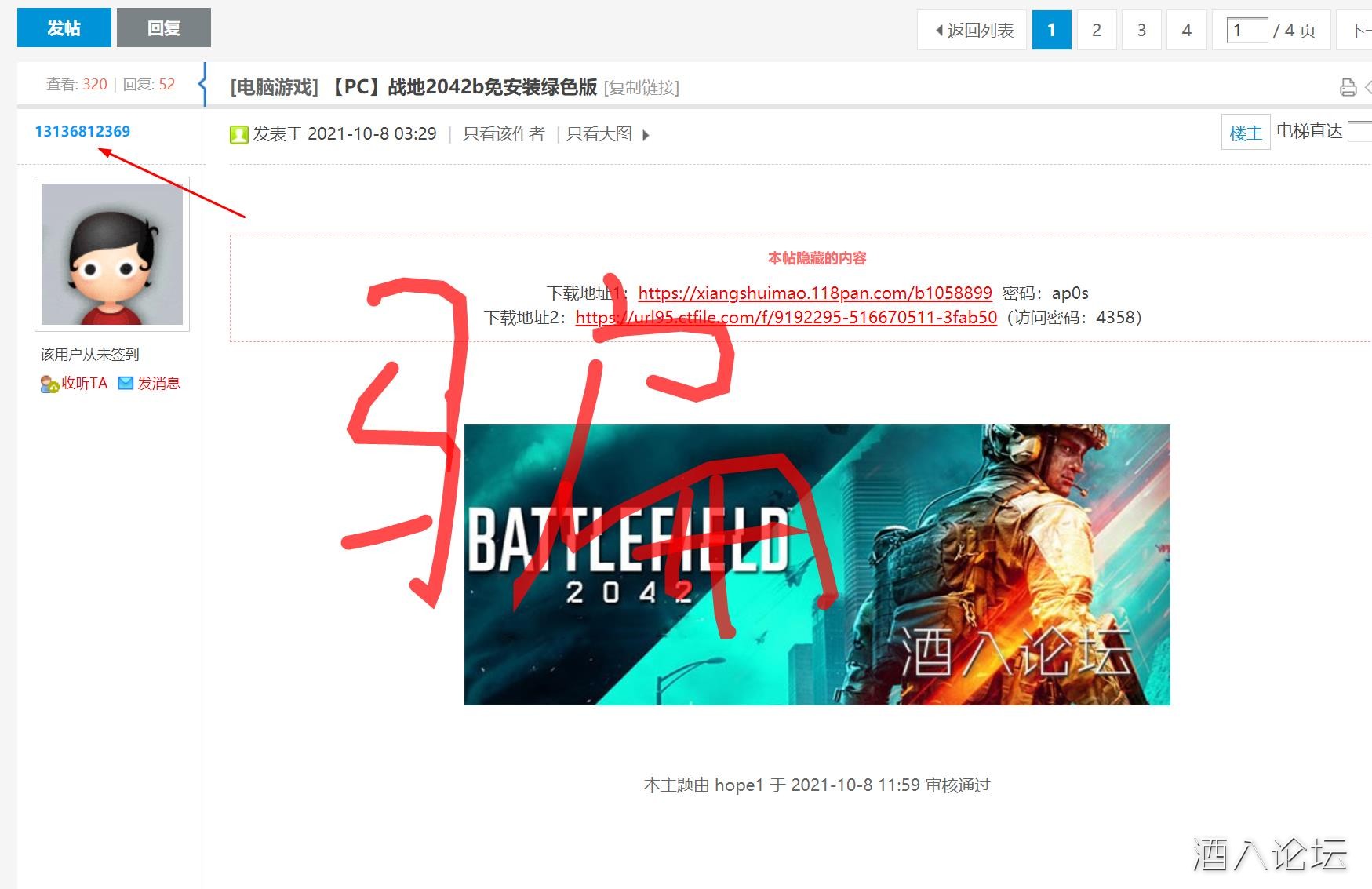Filter posts with 只看该作者
This screenshot has height=889, width=1372.
click(x=504, y=134)
